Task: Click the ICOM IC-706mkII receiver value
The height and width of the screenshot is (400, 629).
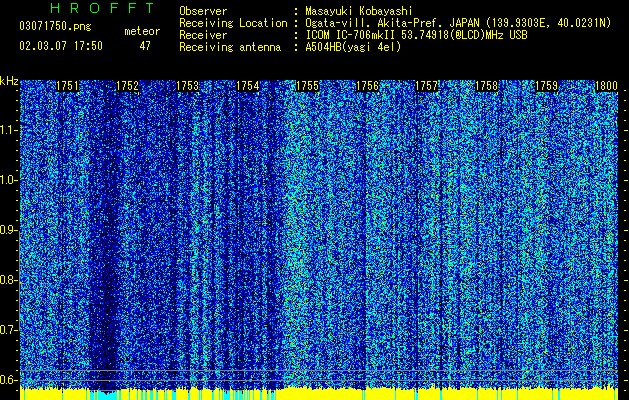Action: point(416,35)
